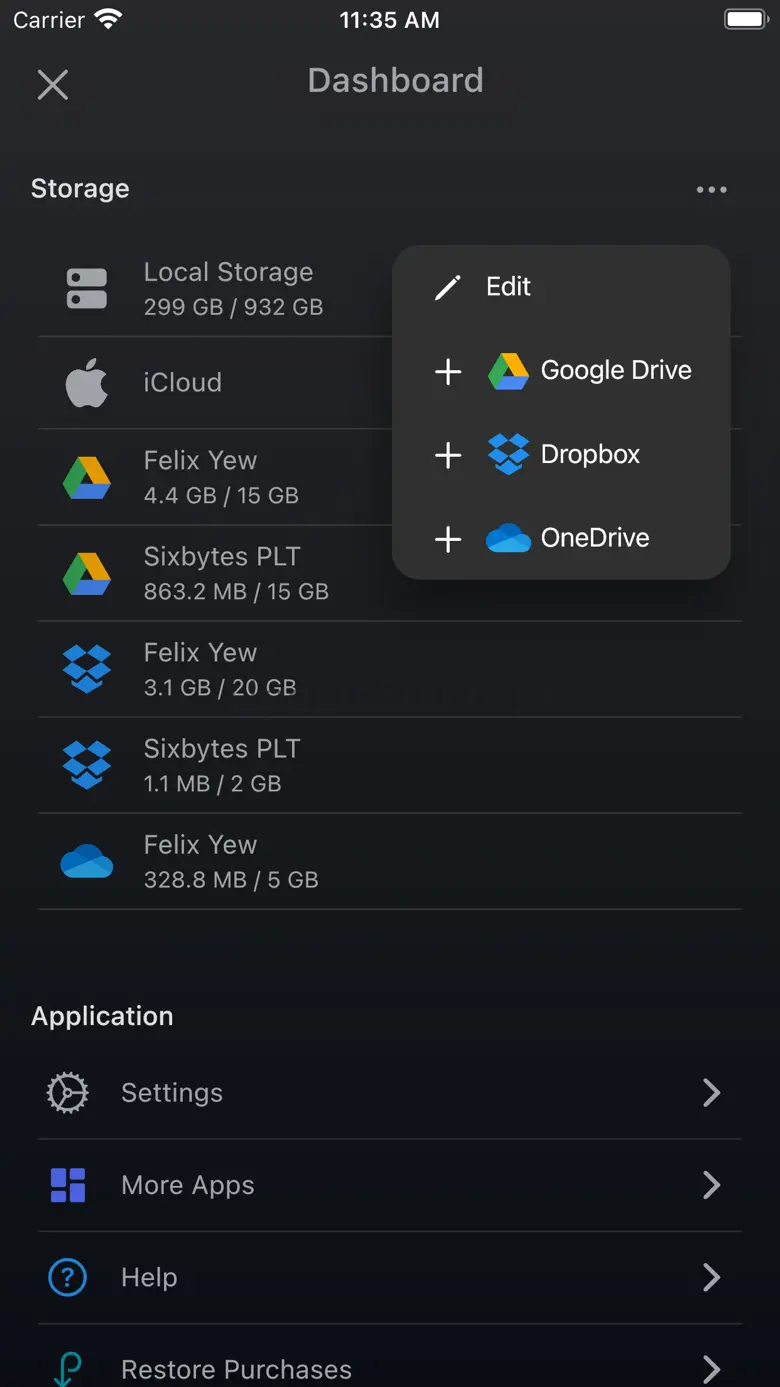Tap the Storage three-dots more icon

tap(711, 190)
